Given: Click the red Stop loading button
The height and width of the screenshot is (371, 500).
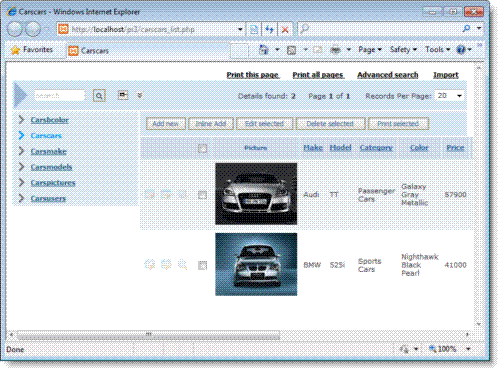Looking at the screenshot, I should pyautogui.click(x=285, y=30).
